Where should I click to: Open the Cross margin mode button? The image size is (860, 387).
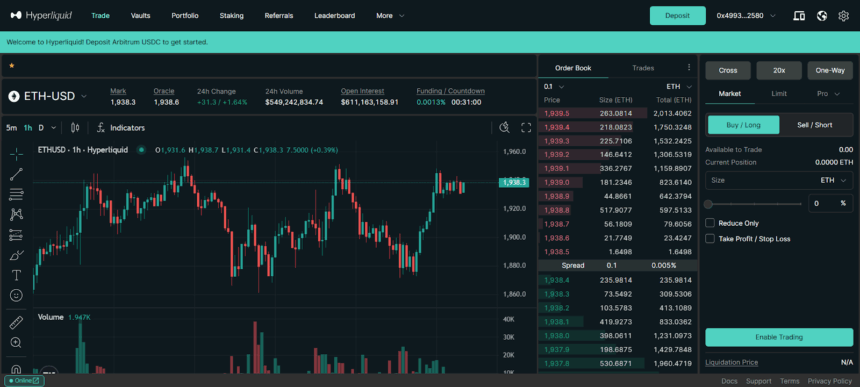[x=728, y=71]
